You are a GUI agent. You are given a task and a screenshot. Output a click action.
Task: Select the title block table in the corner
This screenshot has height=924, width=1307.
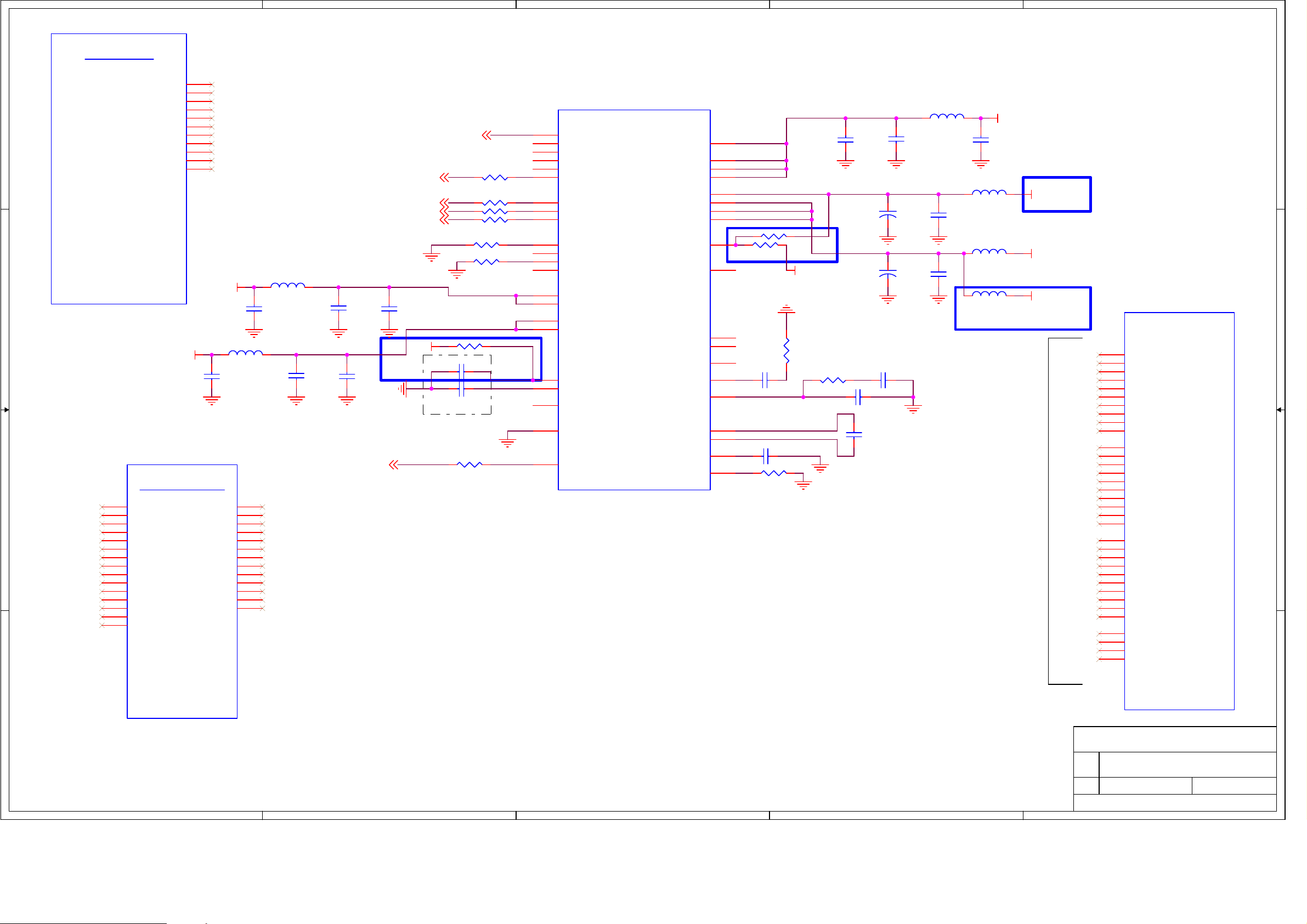pyautogui.click(x=1174, y=769)
